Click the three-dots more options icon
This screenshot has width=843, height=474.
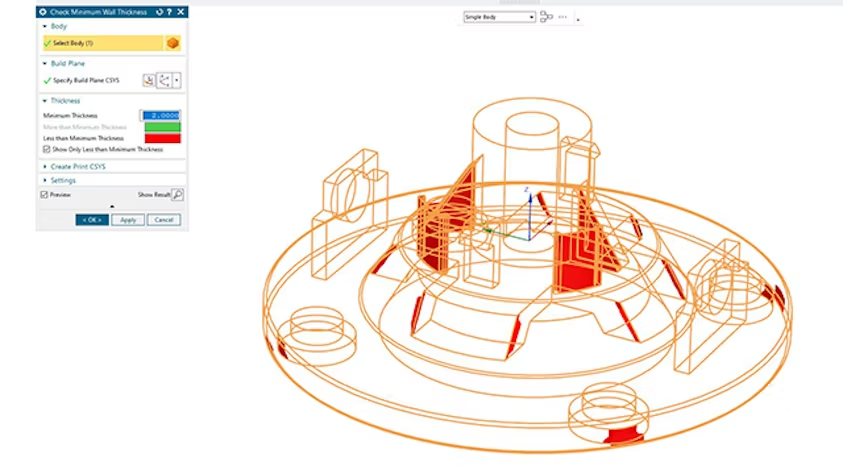[x=564, y=17]
